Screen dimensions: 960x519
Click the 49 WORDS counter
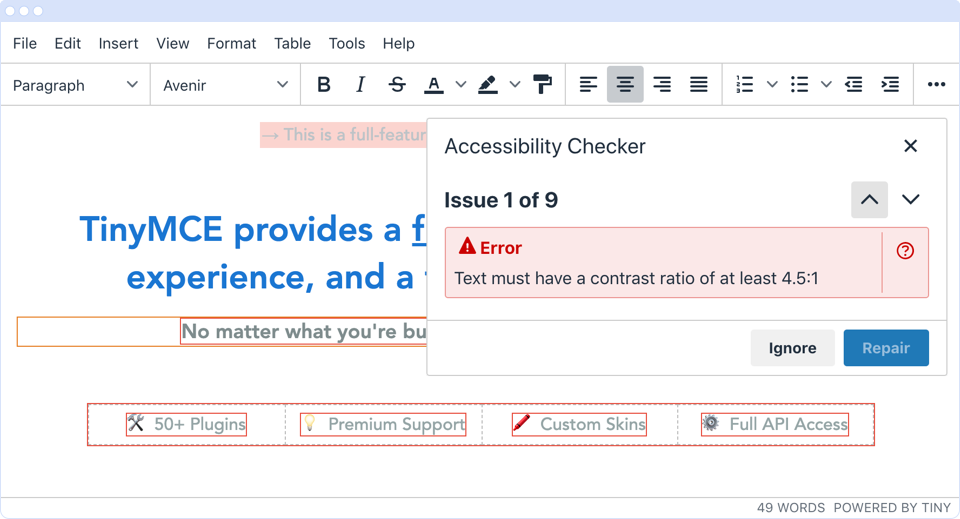point(791,508)
